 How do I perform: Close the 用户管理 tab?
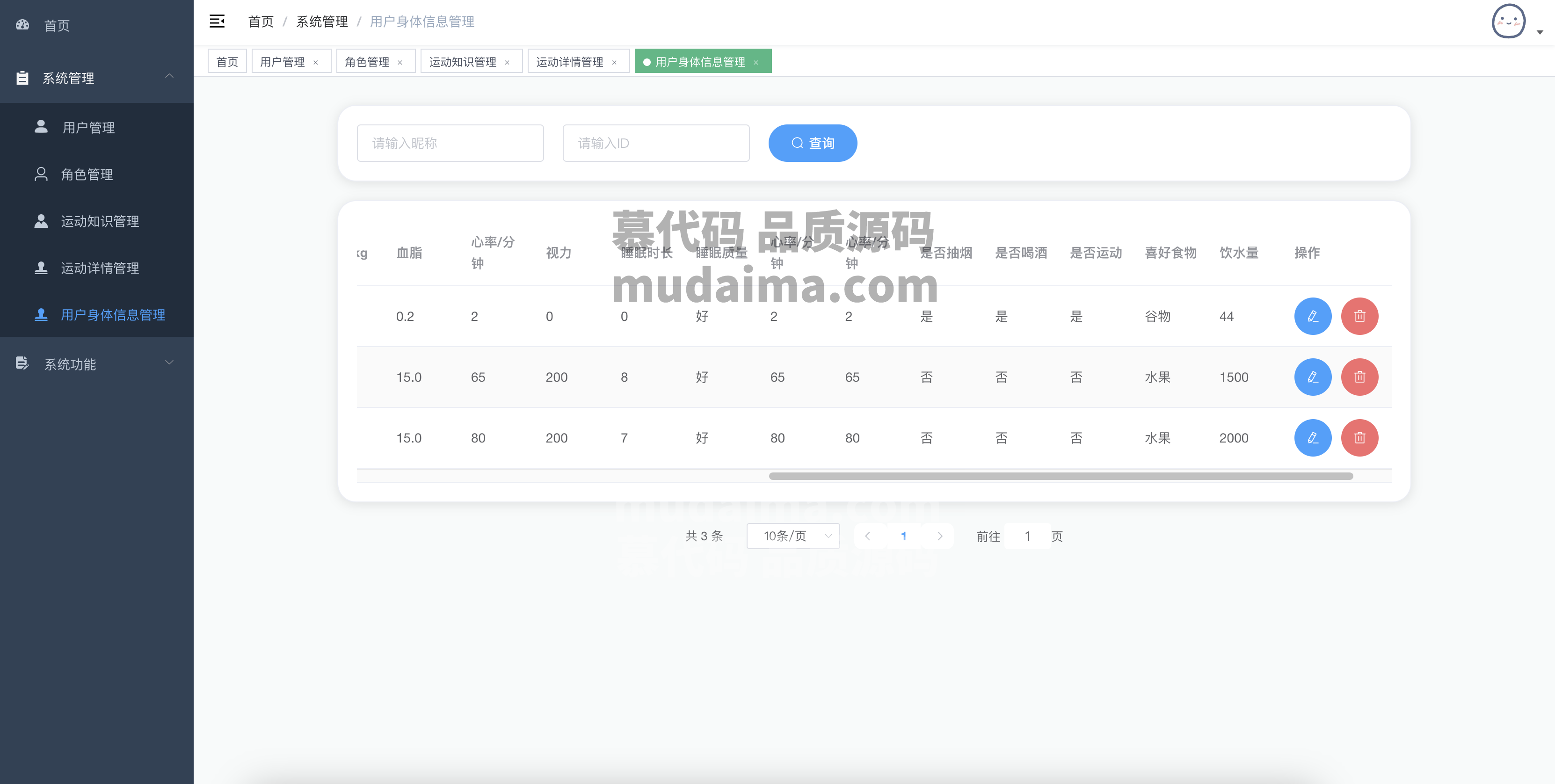coord(316,62)
